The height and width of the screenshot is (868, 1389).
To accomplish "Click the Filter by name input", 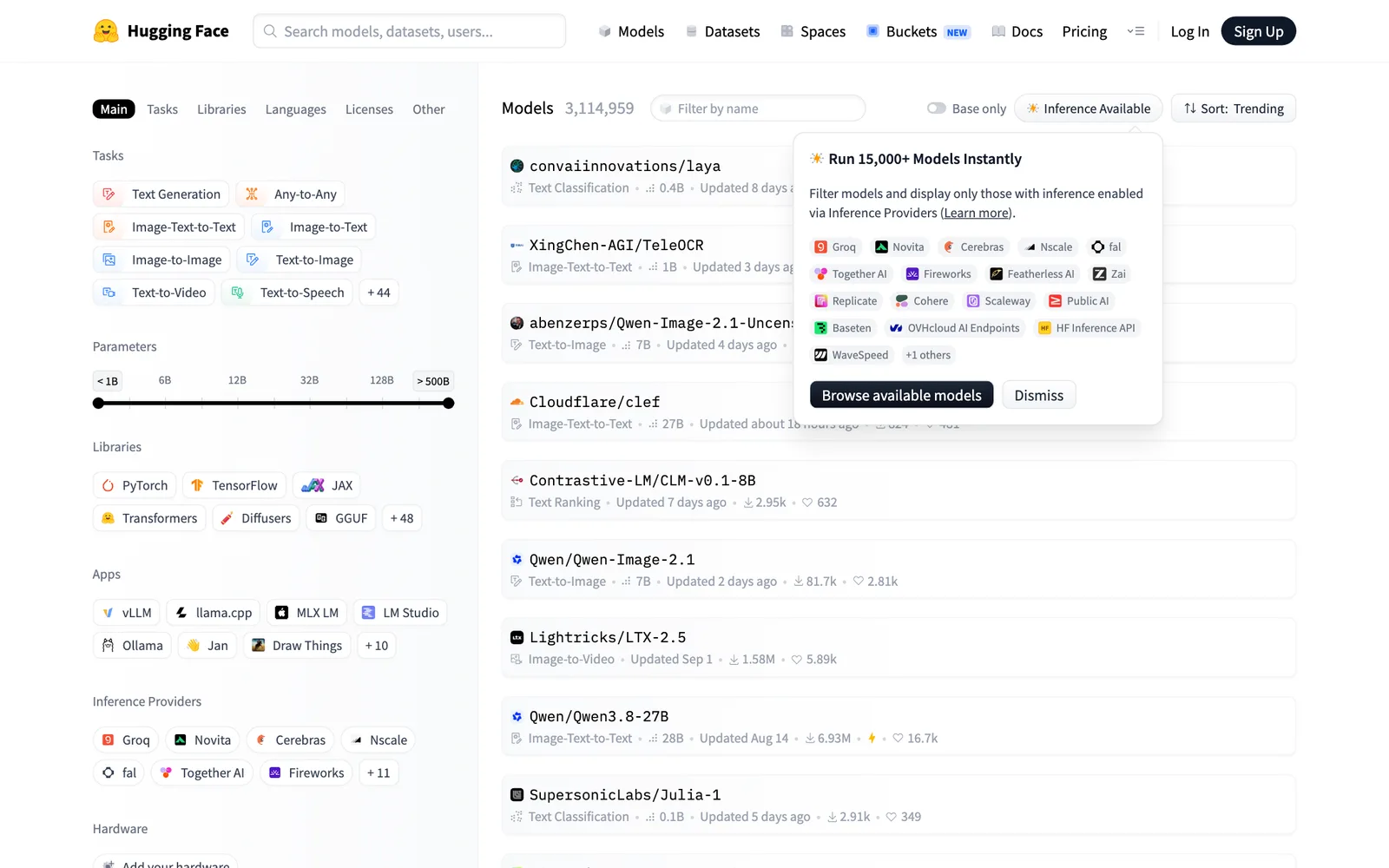I will click(x=758, y=108).
